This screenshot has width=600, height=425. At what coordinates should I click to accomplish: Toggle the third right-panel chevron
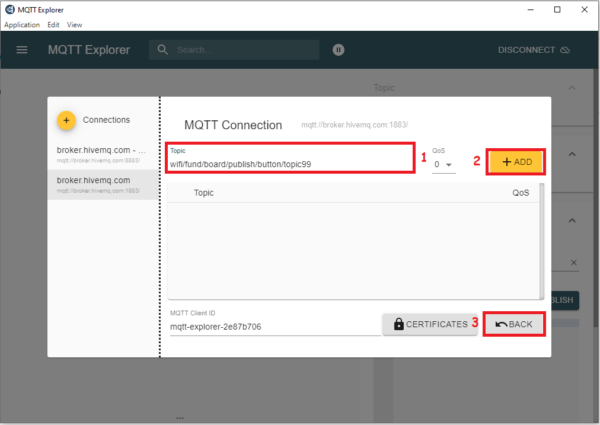pos(574,220)
